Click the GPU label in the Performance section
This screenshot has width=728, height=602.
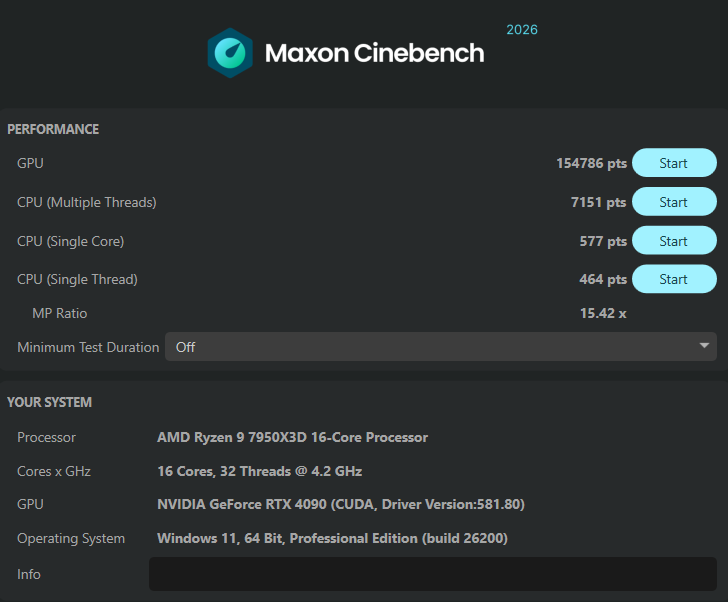tap(30, 163)
